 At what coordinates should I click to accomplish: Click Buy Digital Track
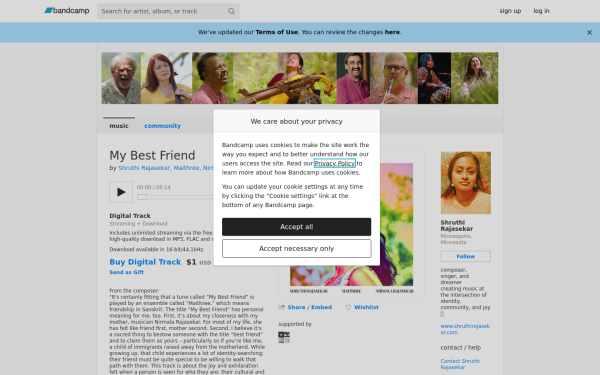145,262
